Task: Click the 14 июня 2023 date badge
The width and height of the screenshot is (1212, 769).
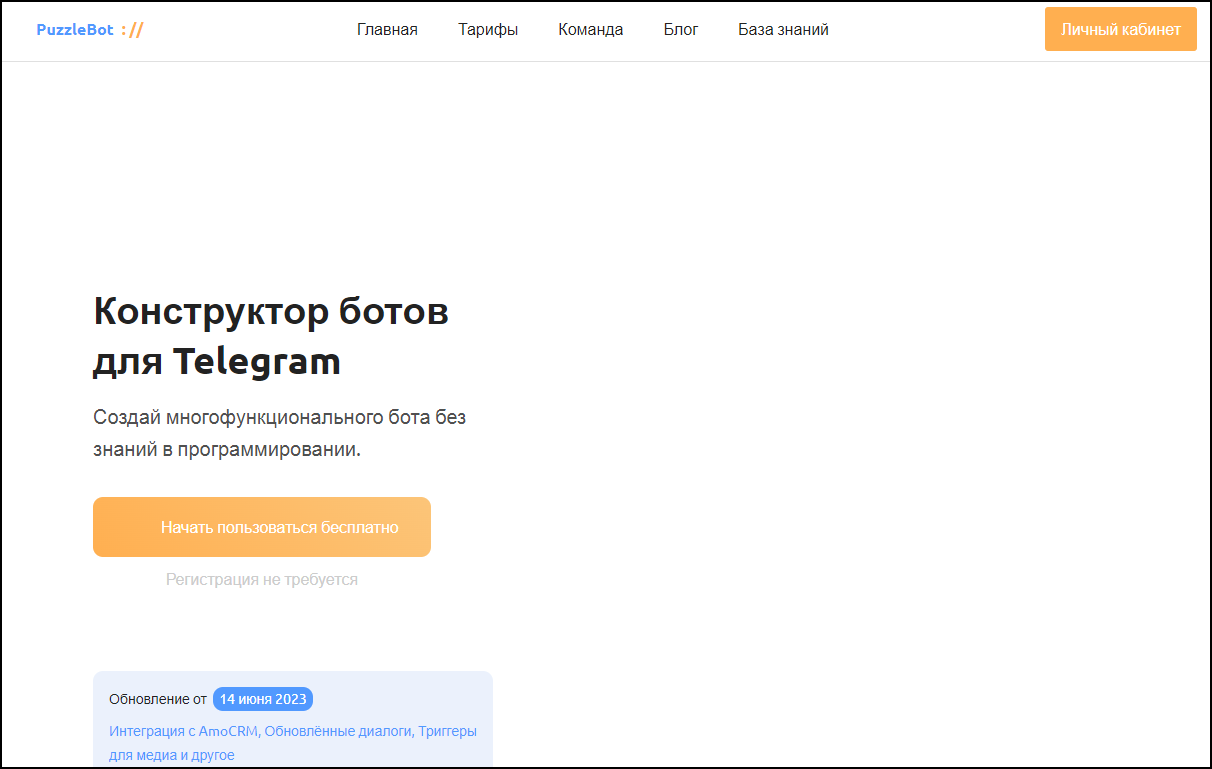Action: [263, 699]
